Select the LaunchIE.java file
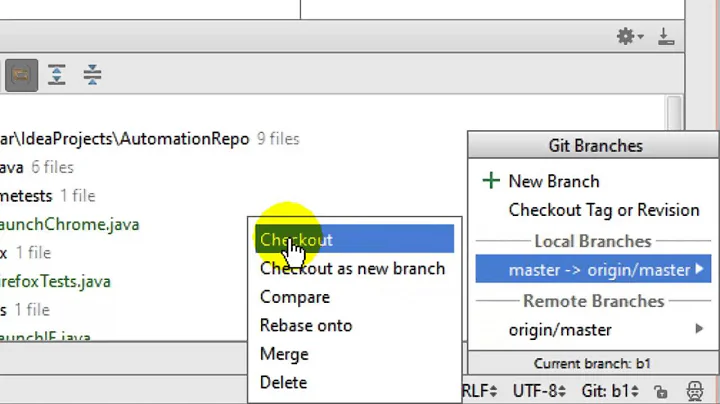The height and width of the screenshot is (404, 720). click(45, 337)
